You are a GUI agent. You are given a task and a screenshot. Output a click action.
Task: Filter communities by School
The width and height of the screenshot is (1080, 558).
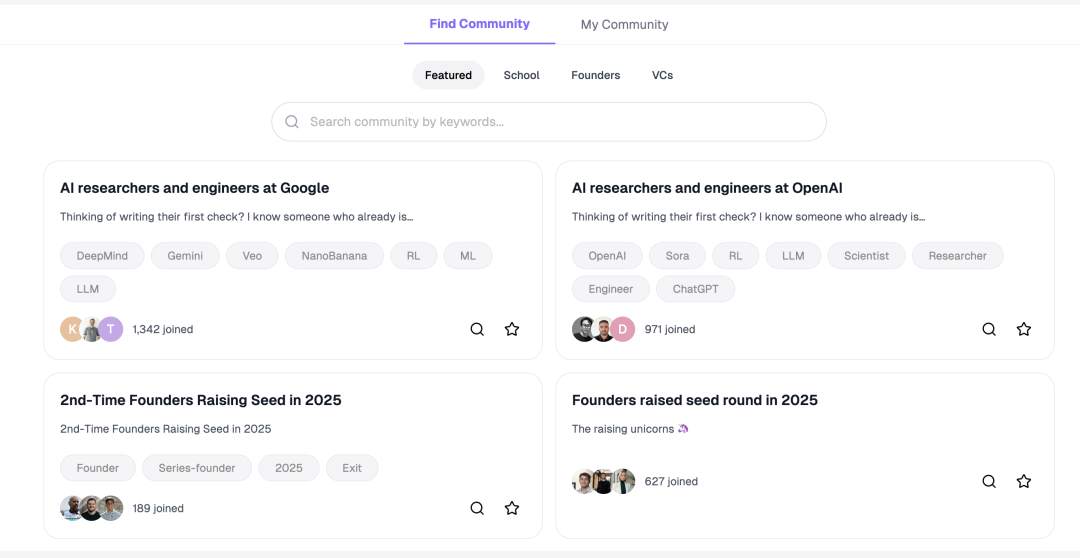[521, 75]
